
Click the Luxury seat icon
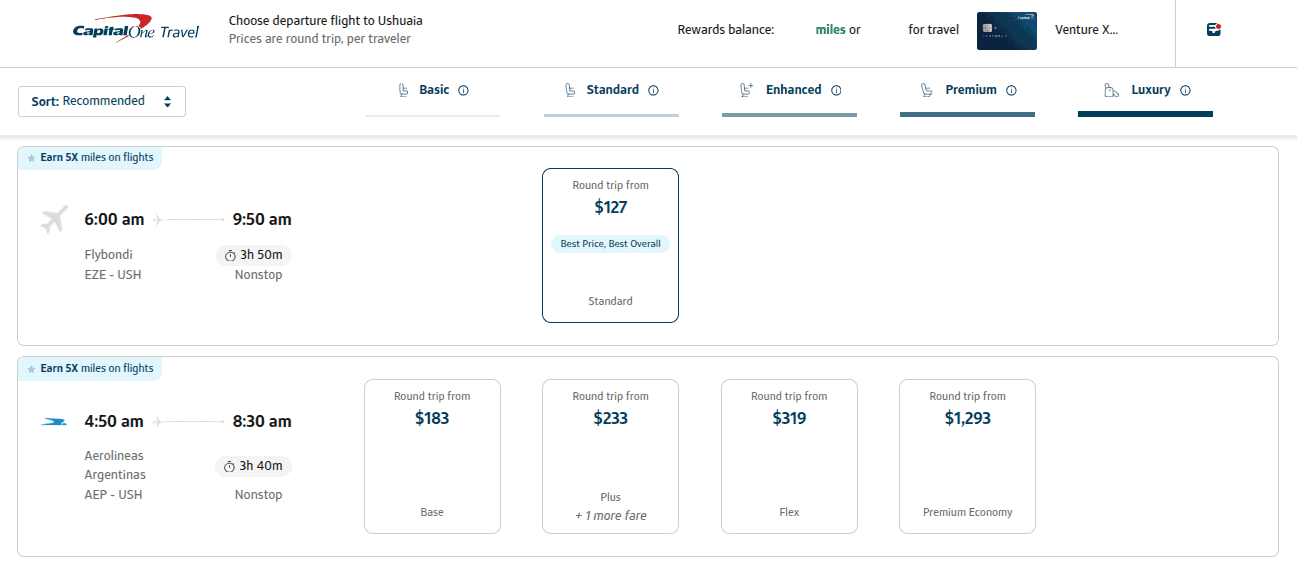[x=1111, y=90]
